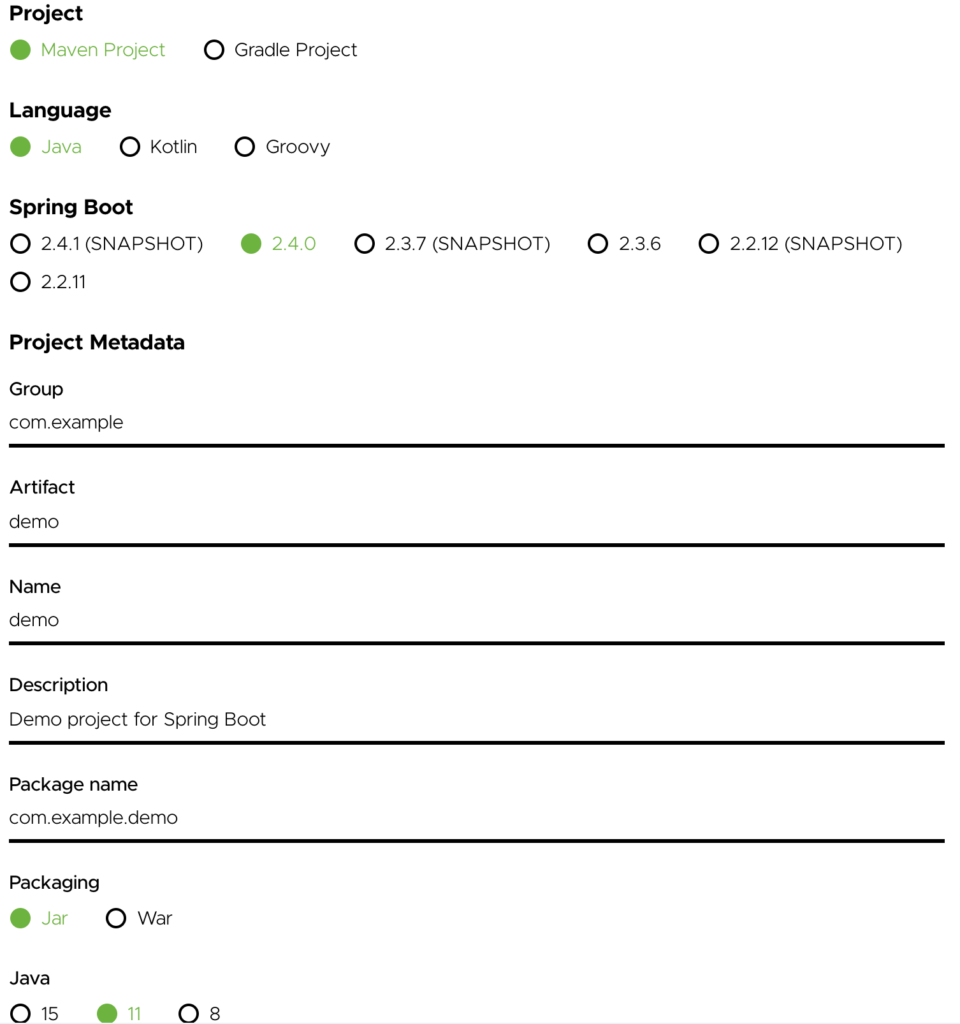Select Spring Boot 2.3.7 (SNAPSHOT)
960x1024 pixels.
[365, 244]
